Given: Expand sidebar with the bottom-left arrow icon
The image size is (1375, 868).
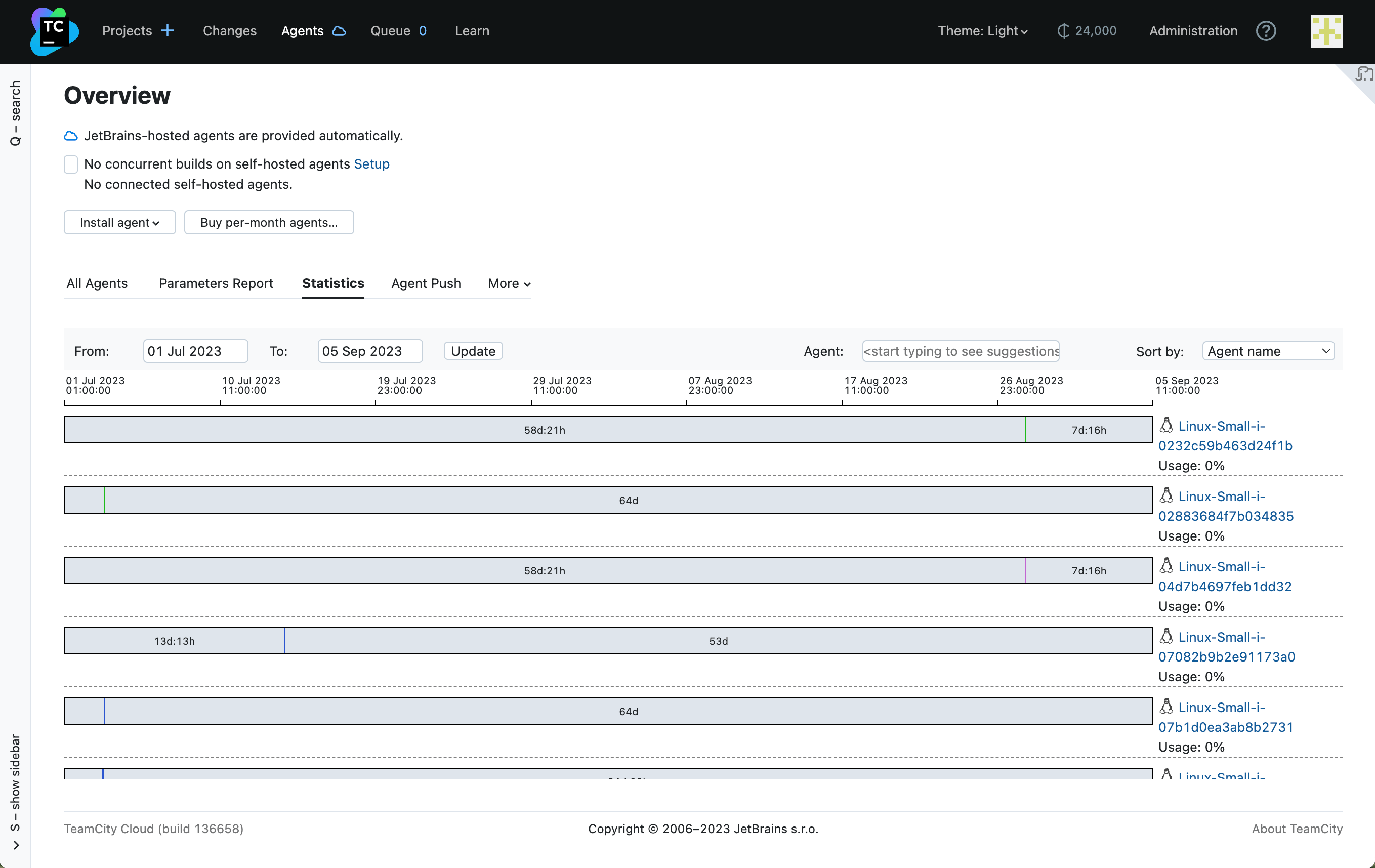Looking at the screenshot, I should pos(16,845).
